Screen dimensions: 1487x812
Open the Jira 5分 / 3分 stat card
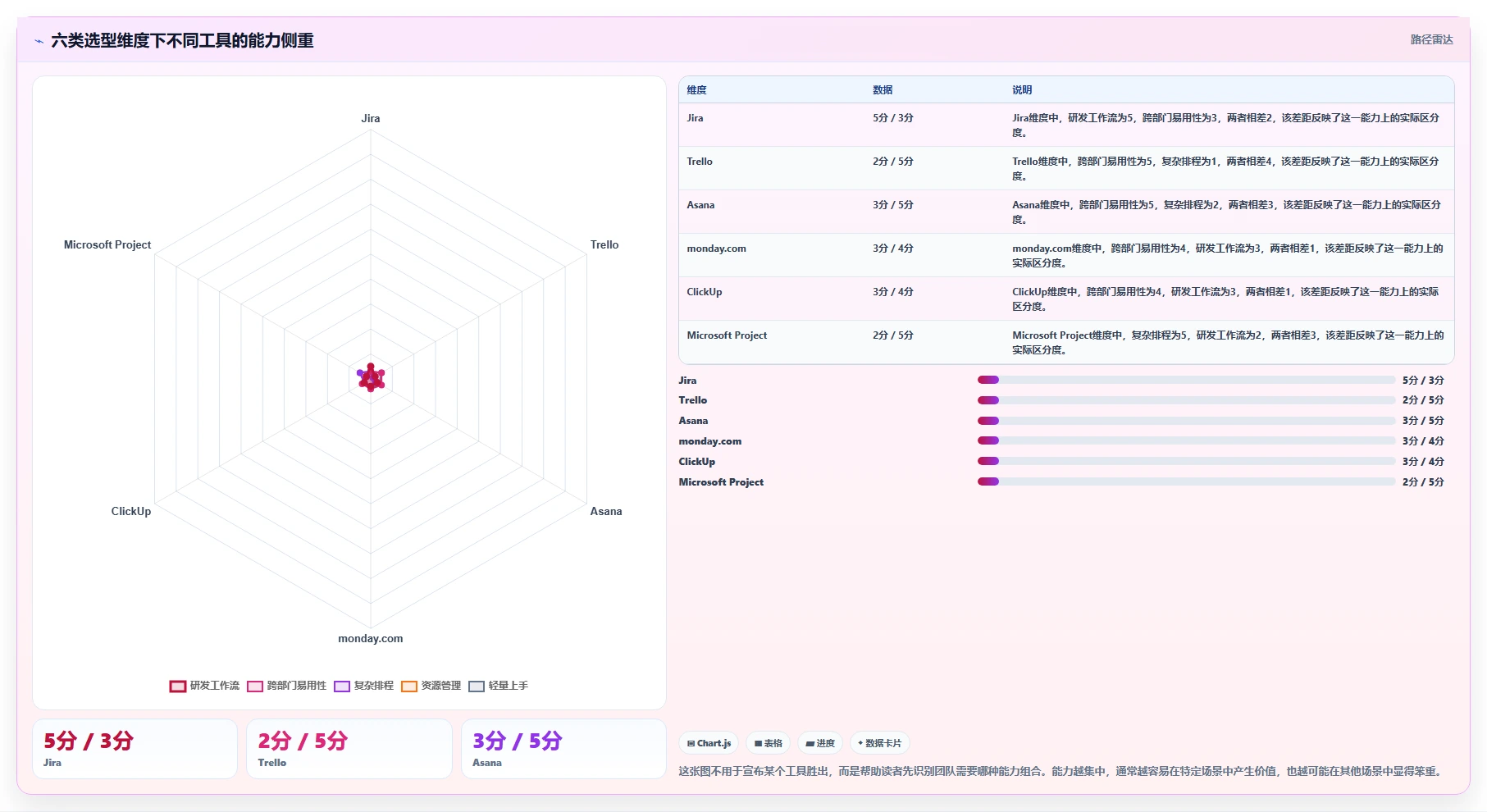coord(135,749)
